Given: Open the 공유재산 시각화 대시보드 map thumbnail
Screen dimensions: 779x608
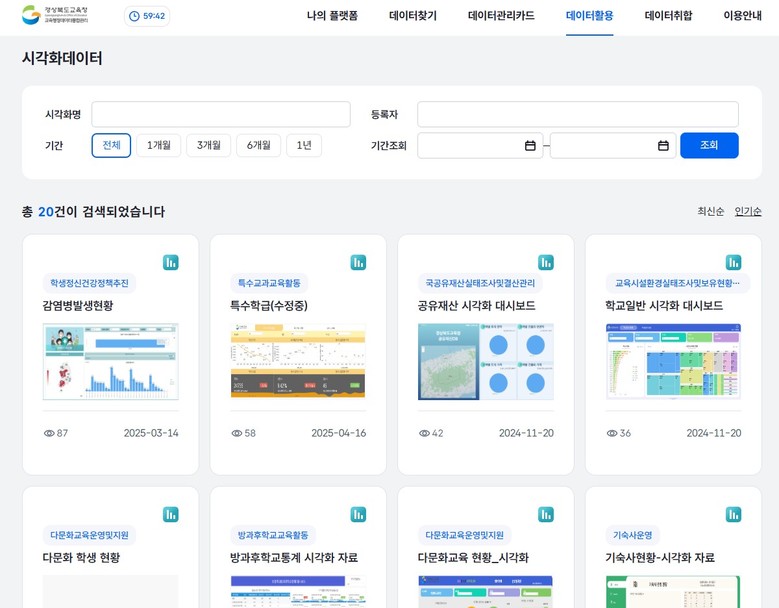Looking at the screenshot, I should (x=485, y=361).
